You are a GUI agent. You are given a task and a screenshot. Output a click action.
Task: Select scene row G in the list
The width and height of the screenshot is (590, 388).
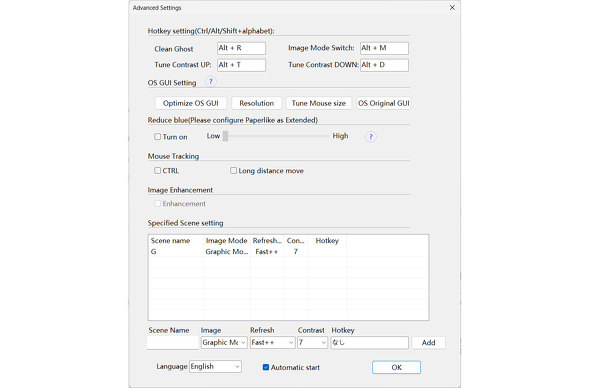coord(288,252)
